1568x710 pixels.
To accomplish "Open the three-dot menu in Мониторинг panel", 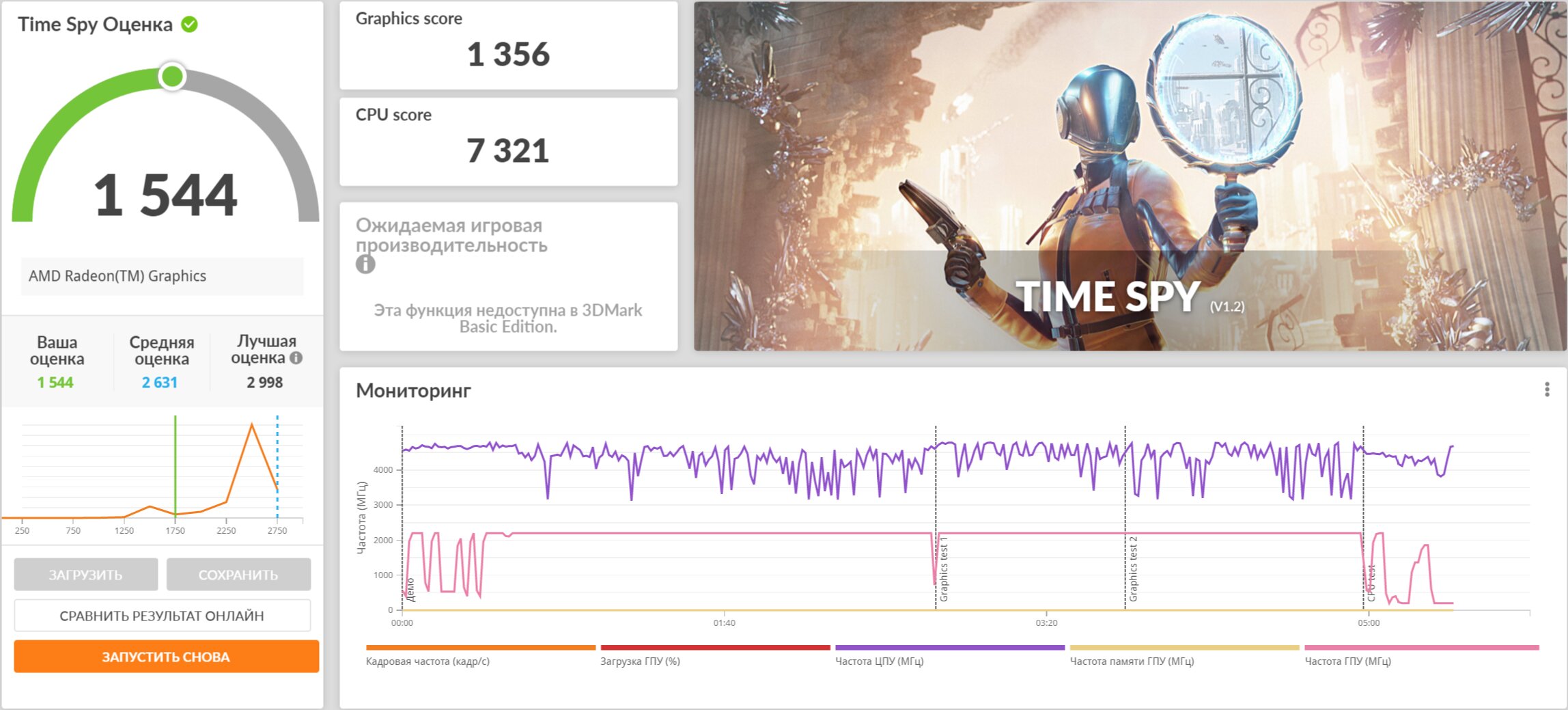I will (x=1547, y=390).
